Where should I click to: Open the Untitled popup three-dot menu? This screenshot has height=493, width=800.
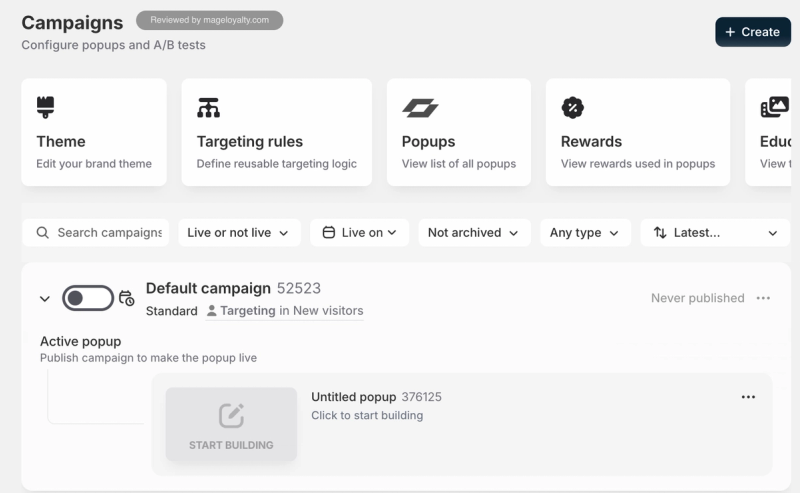click(748, 397)
